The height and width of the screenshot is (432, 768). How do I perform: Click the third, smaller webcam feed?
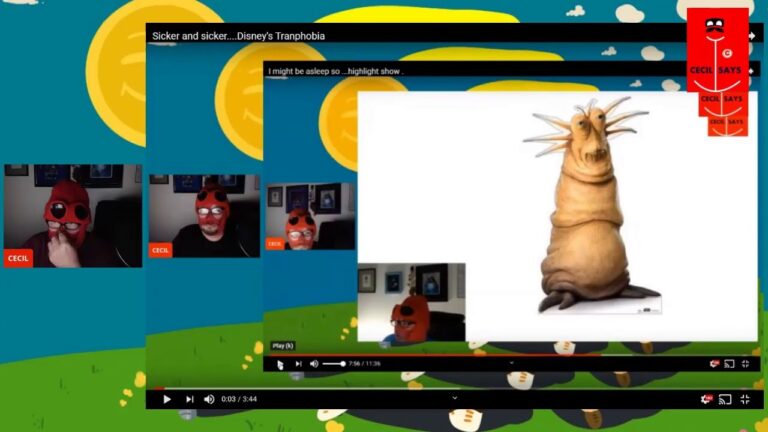[311, 216]
